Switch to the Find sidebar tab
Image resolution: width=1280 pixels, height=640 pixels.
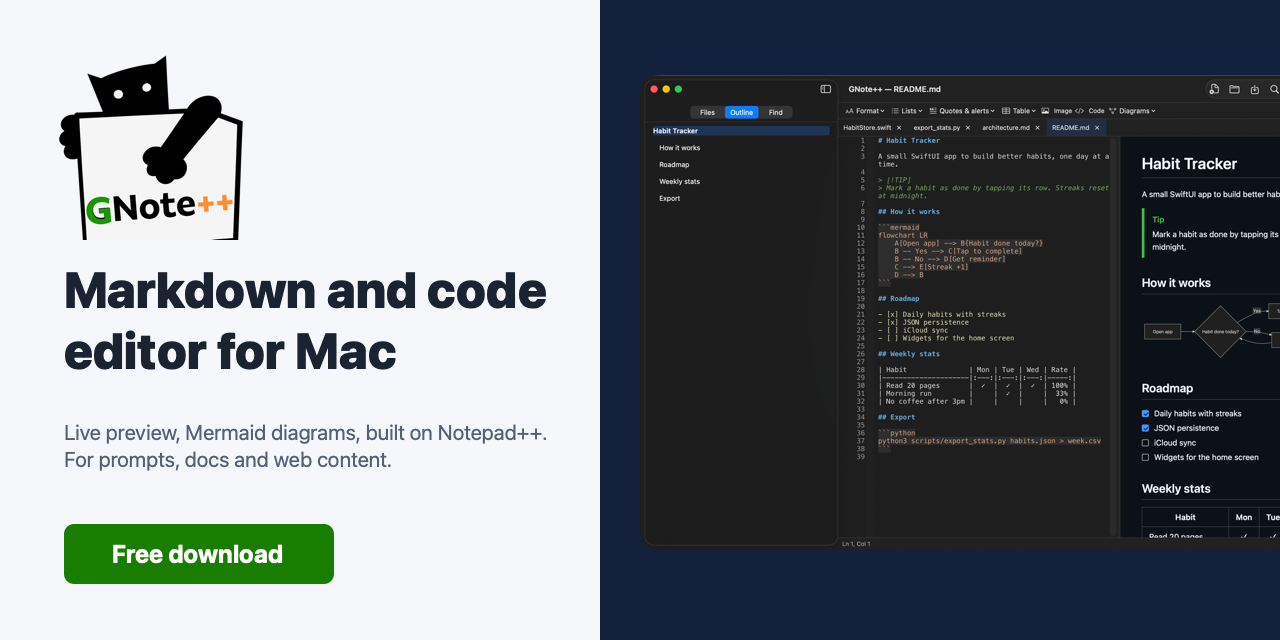point(776,113)
